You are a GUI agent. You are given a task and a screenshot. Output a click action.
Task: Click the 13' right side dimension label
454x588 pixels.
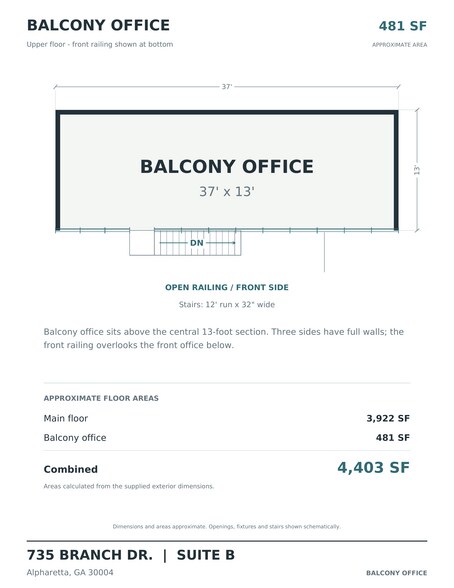[x=417, y=170]
